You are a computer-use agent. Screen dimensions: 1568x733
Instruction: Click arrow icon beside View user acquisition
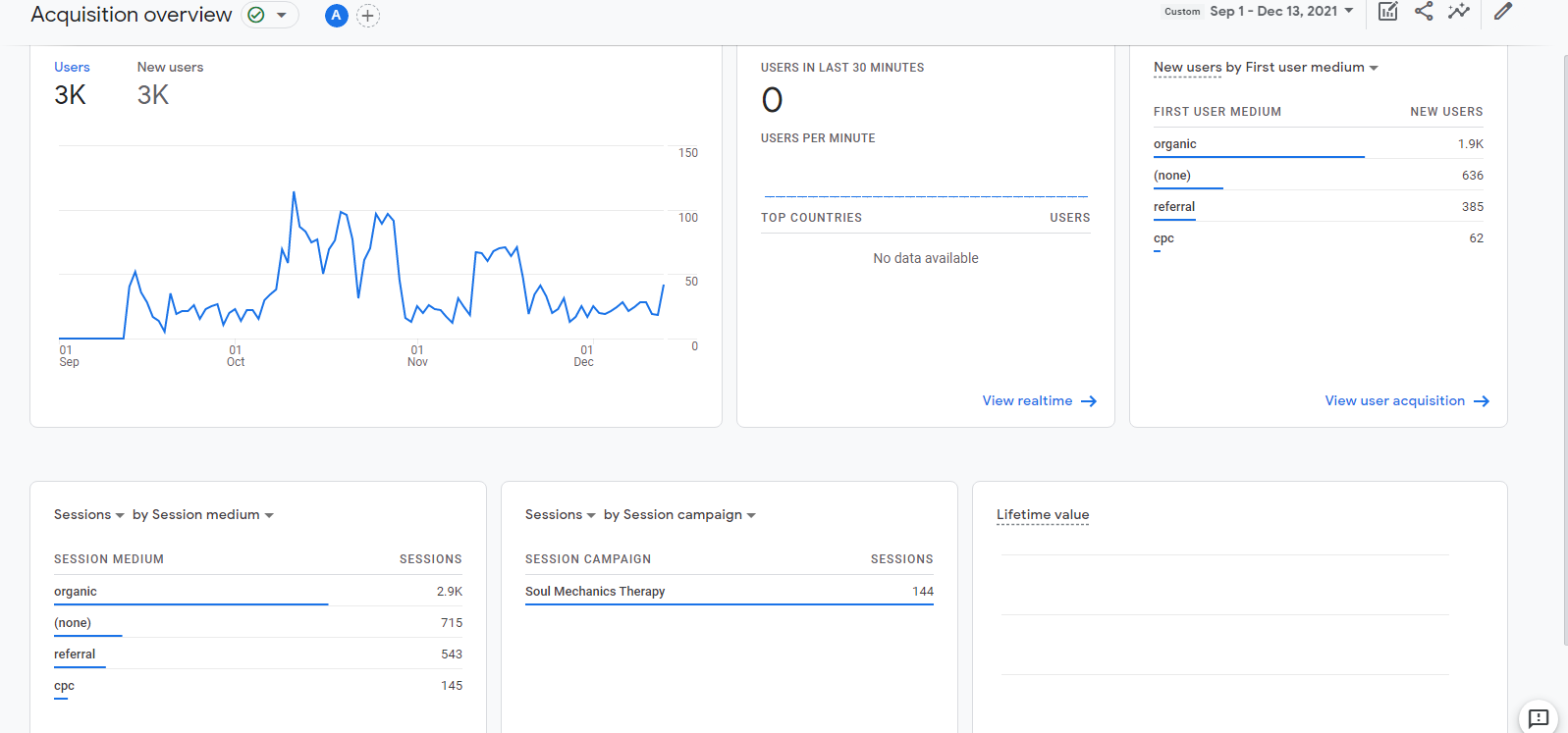pos(1482,401)
